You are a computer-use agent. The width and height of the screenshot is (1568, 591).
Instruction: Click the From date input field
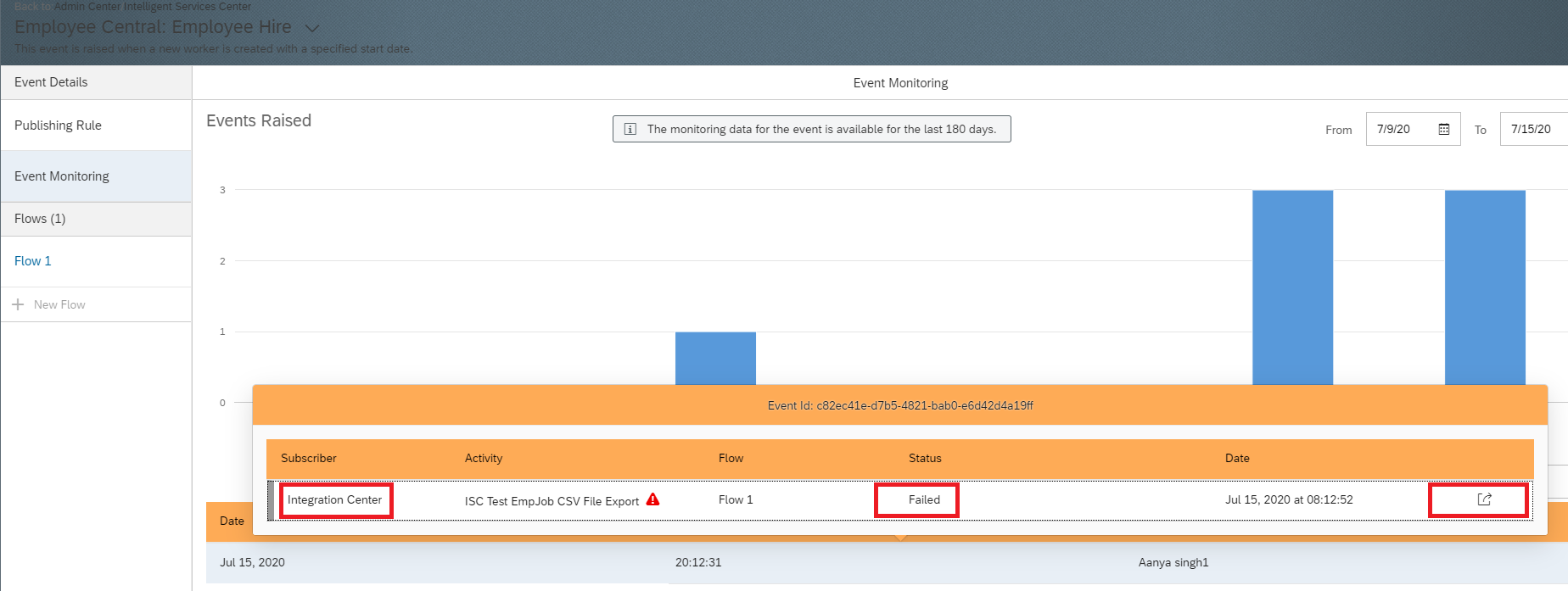pos(1400,130)
